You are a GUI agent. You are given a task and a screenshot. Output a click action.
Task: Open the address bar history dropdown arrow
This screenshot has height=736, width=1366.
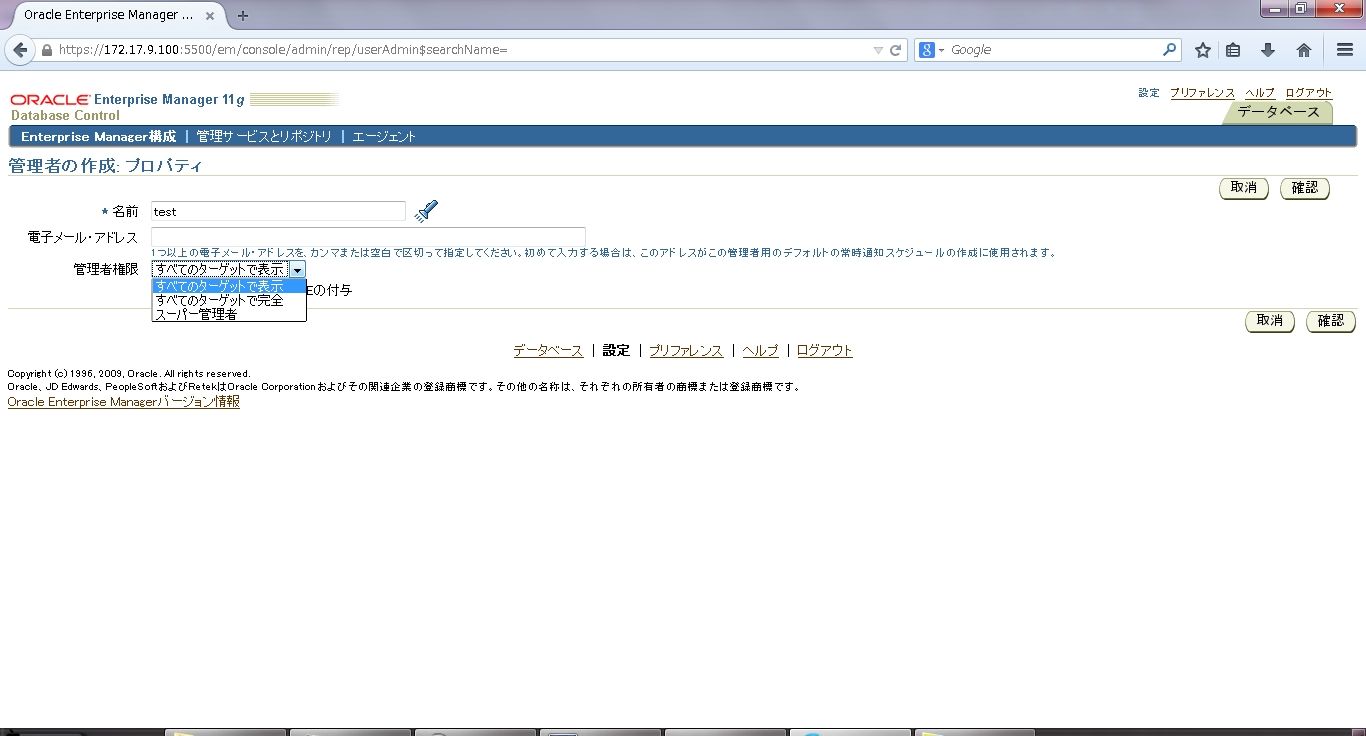(x=875, y=49)
